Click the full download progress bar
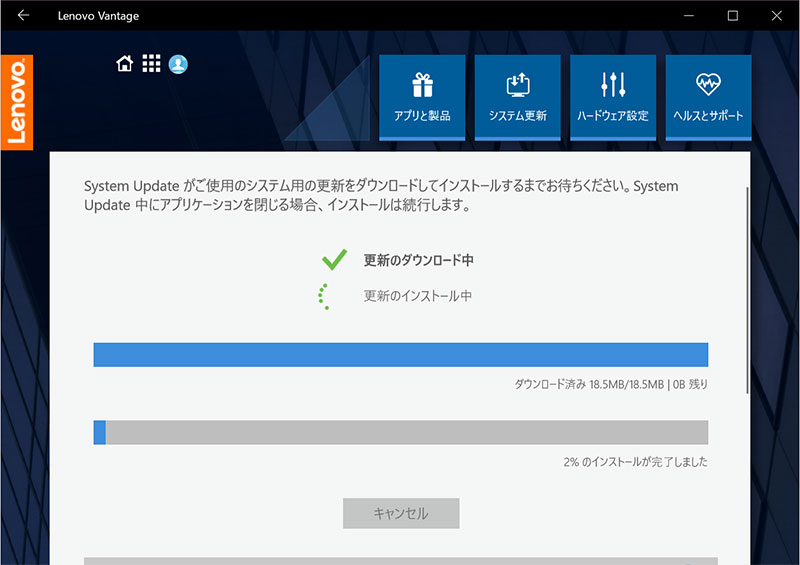The height and width of the screenshot is (565, 800). click(x=400, y=354)
